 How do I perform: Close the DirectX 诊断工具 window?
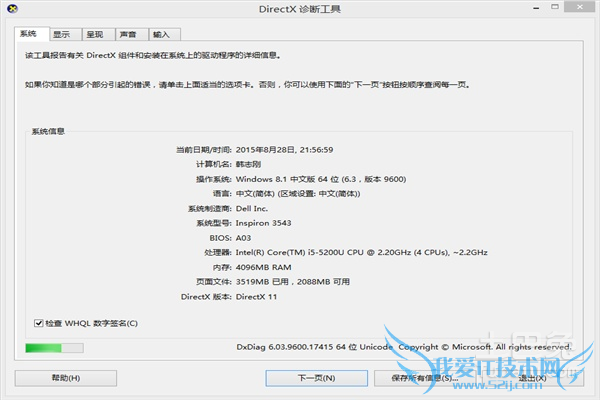[579, 7]
